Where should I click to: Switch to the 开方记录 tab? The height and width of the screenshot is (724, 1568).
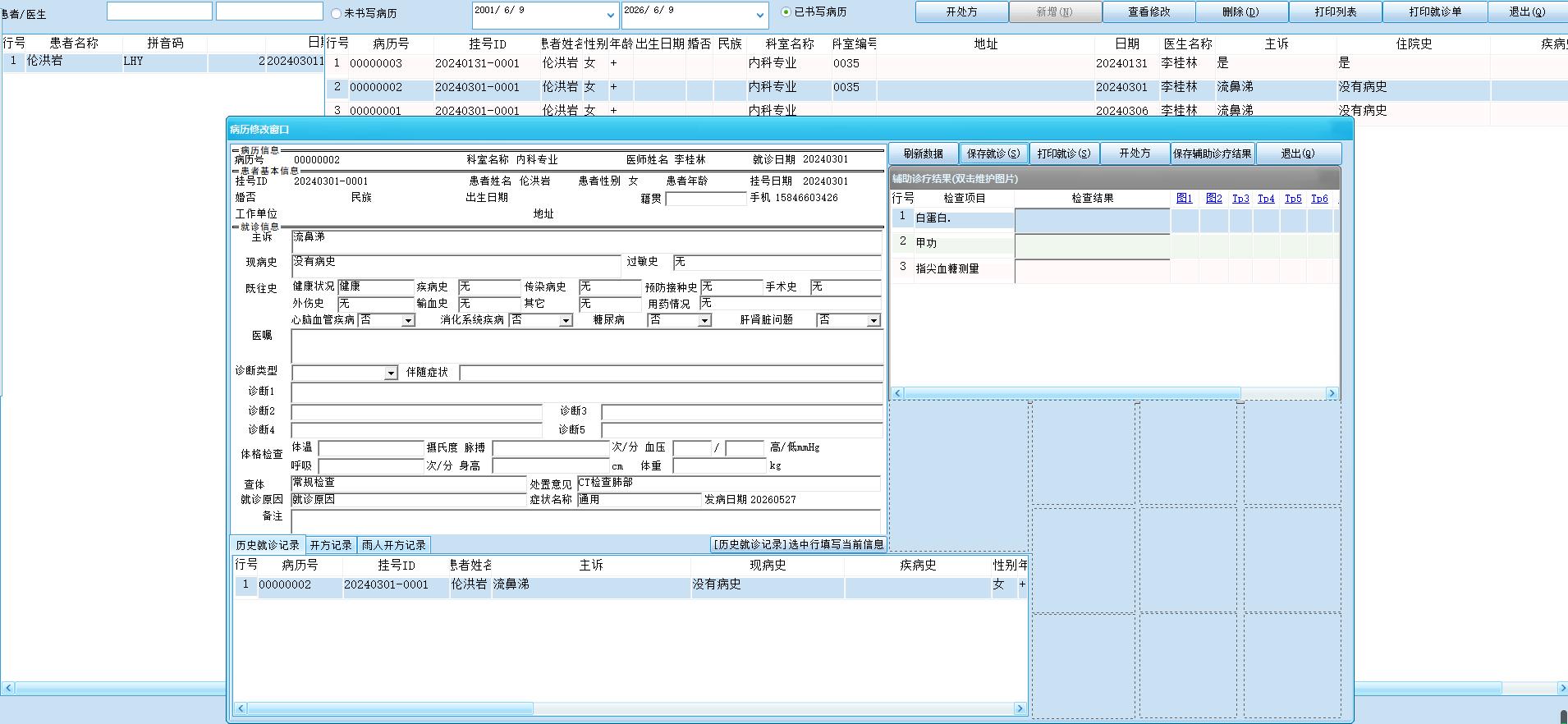(x=331, y=545)
